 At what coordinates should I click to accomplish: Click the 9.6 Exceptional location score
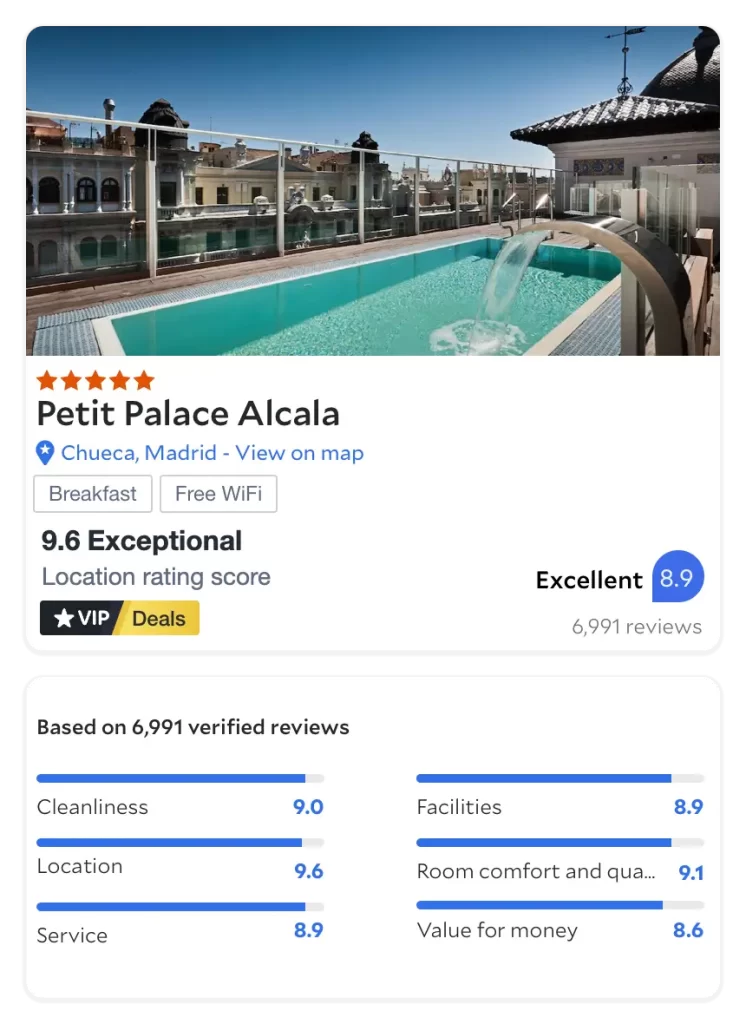[141, 541]
